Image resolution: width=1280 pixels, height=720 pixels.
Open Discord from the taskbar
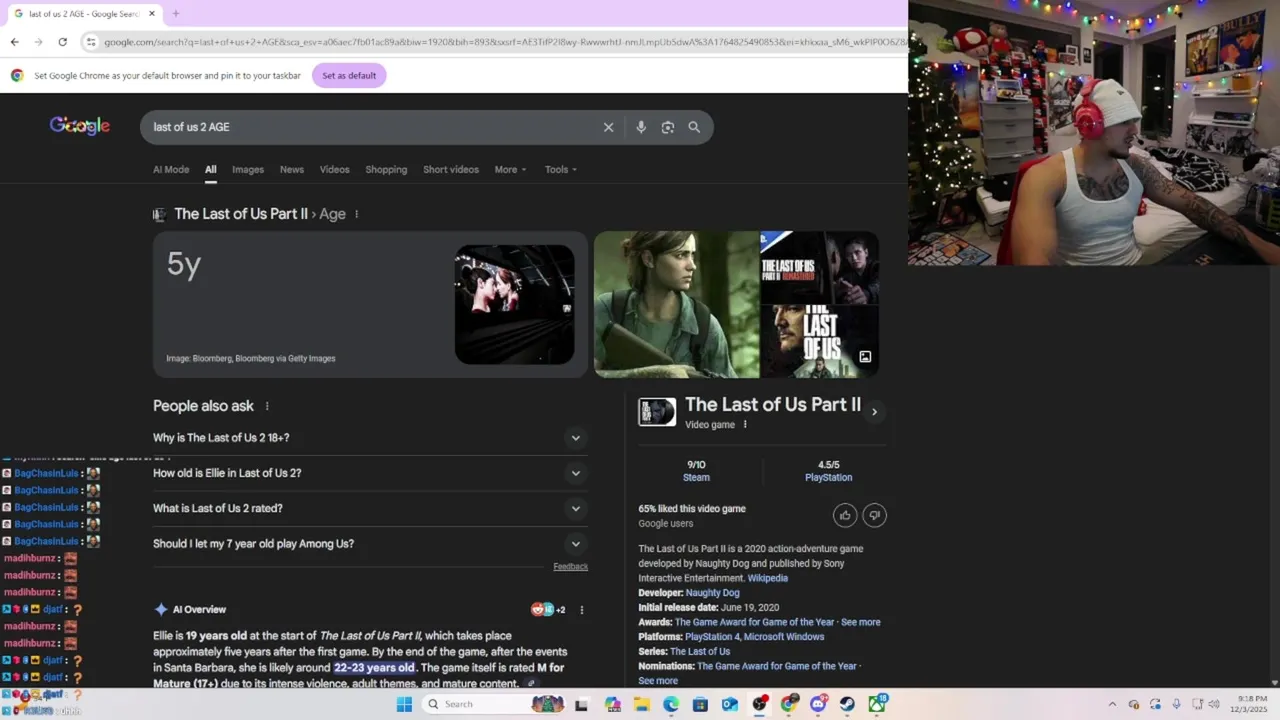(818, 704)
